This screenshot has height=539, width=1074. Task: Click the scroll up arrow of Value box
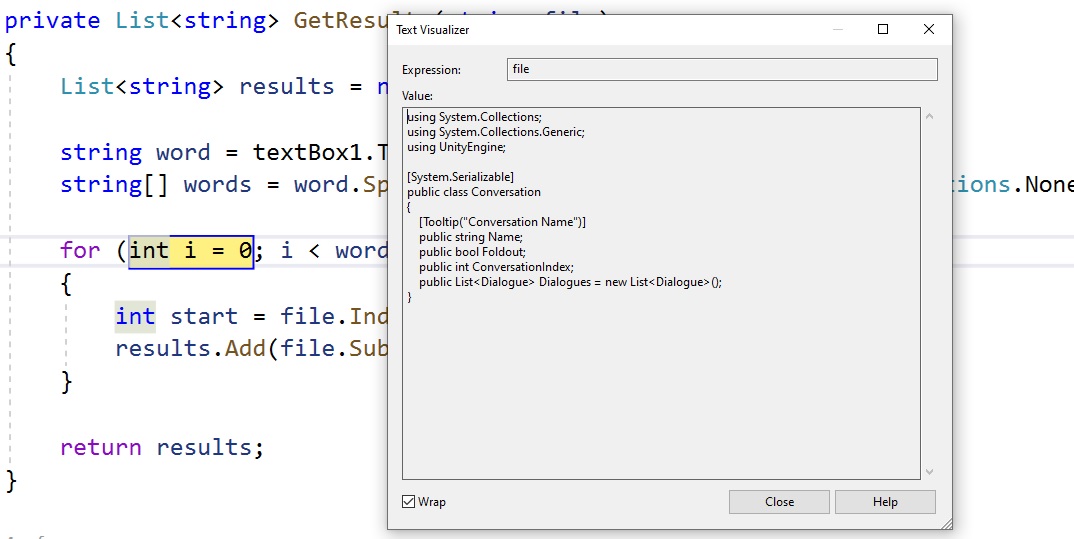(x=929, y=116)
